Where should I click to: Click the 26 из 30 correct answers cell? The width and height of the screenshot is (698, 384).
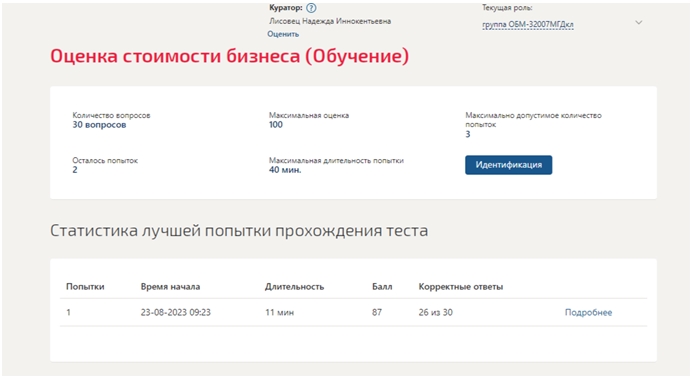coord(435,312)
